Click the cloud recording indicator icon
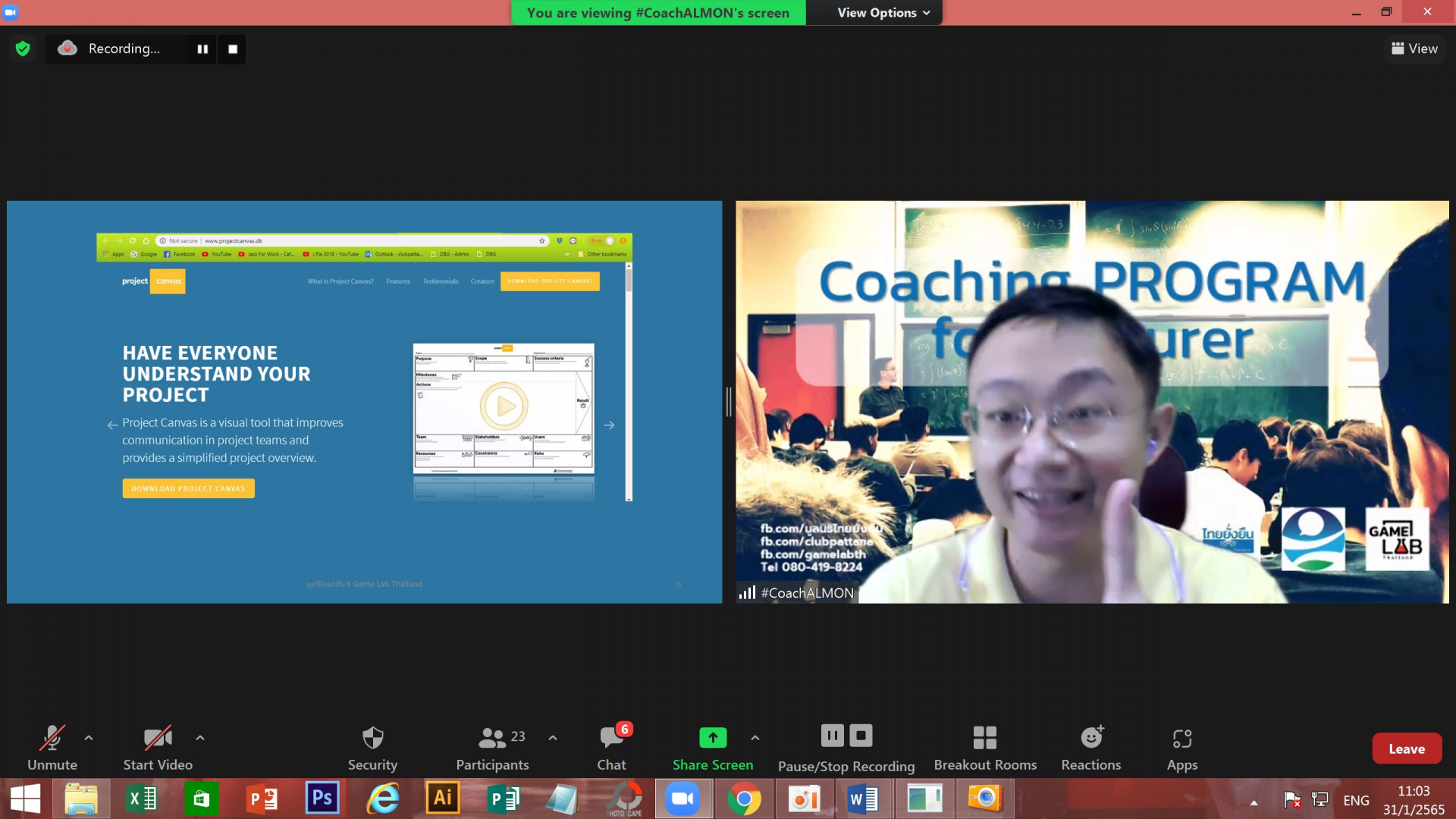 67,48
